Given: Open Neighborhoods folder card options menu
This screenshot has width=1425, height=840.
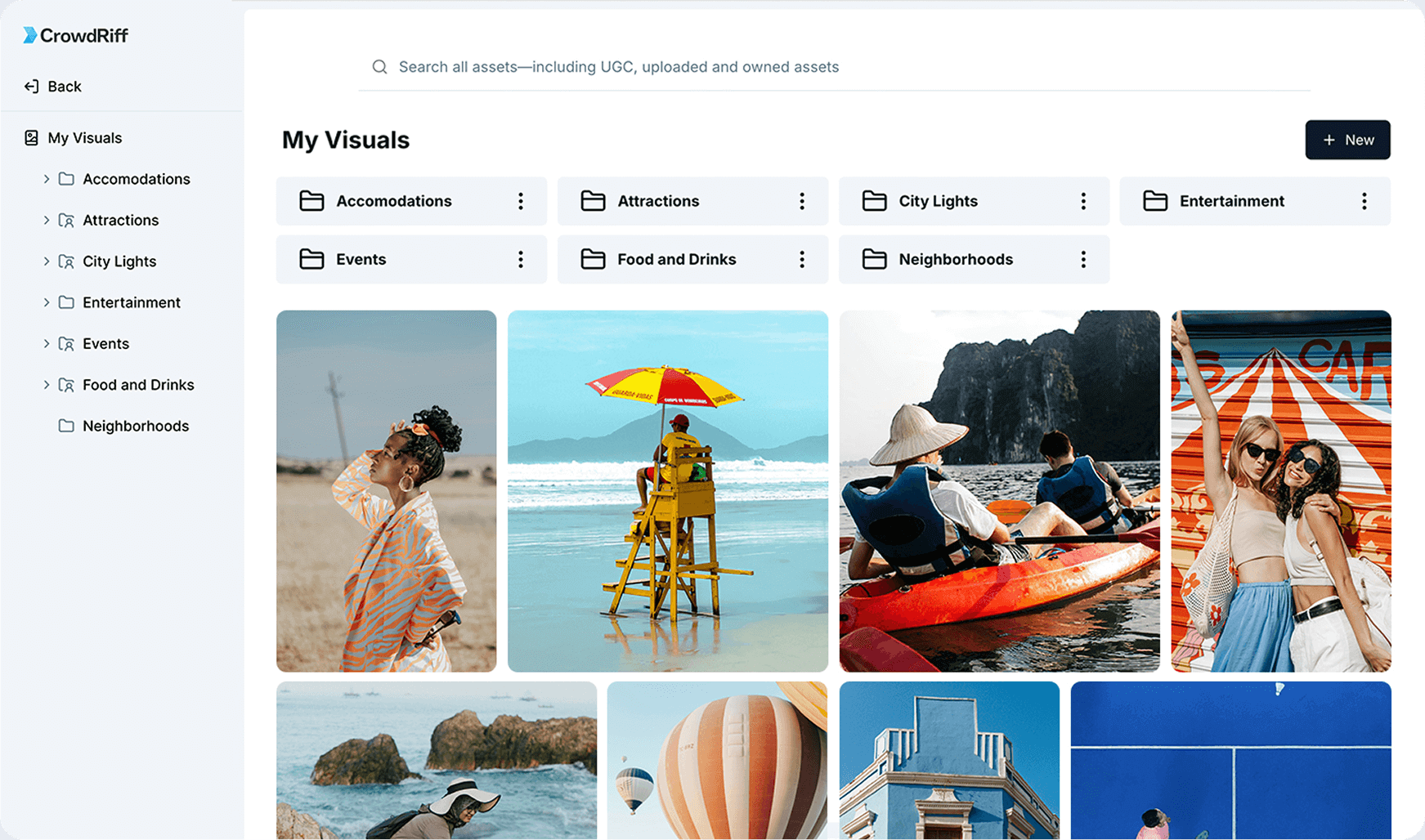Looking at the screenshot, I should [1083, 259].
